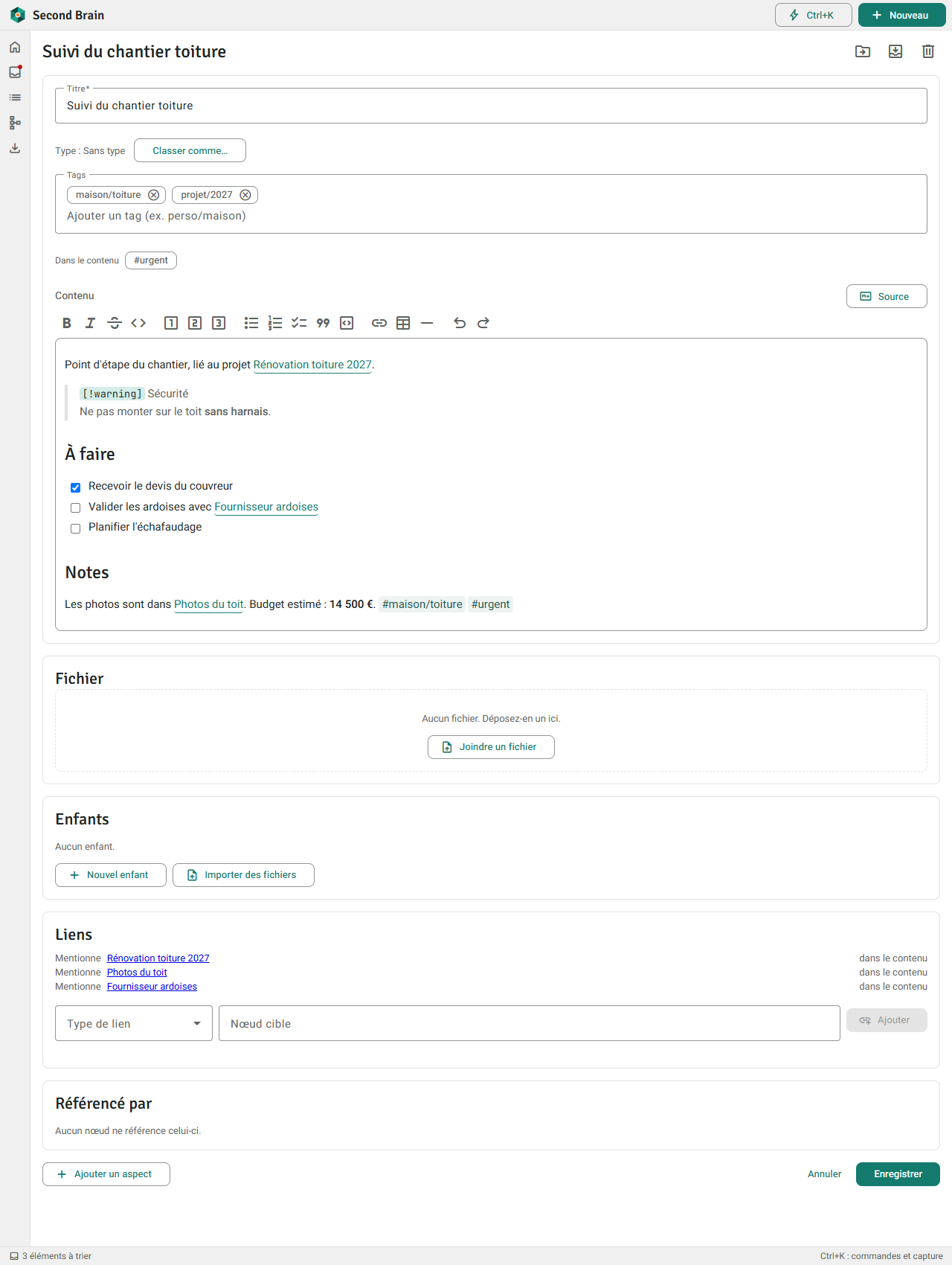Insert a task checklist

(299, 323)
